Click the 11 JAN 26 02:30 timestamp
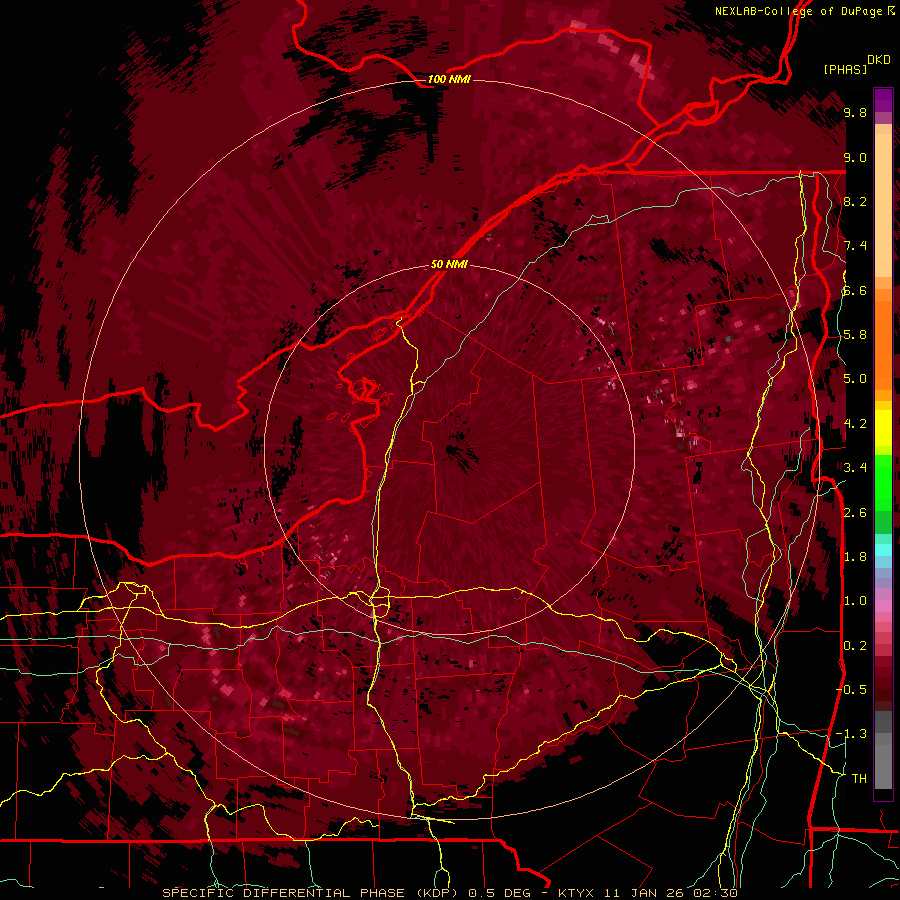This screenshot has width=900, height=900. tap(670, 893)
